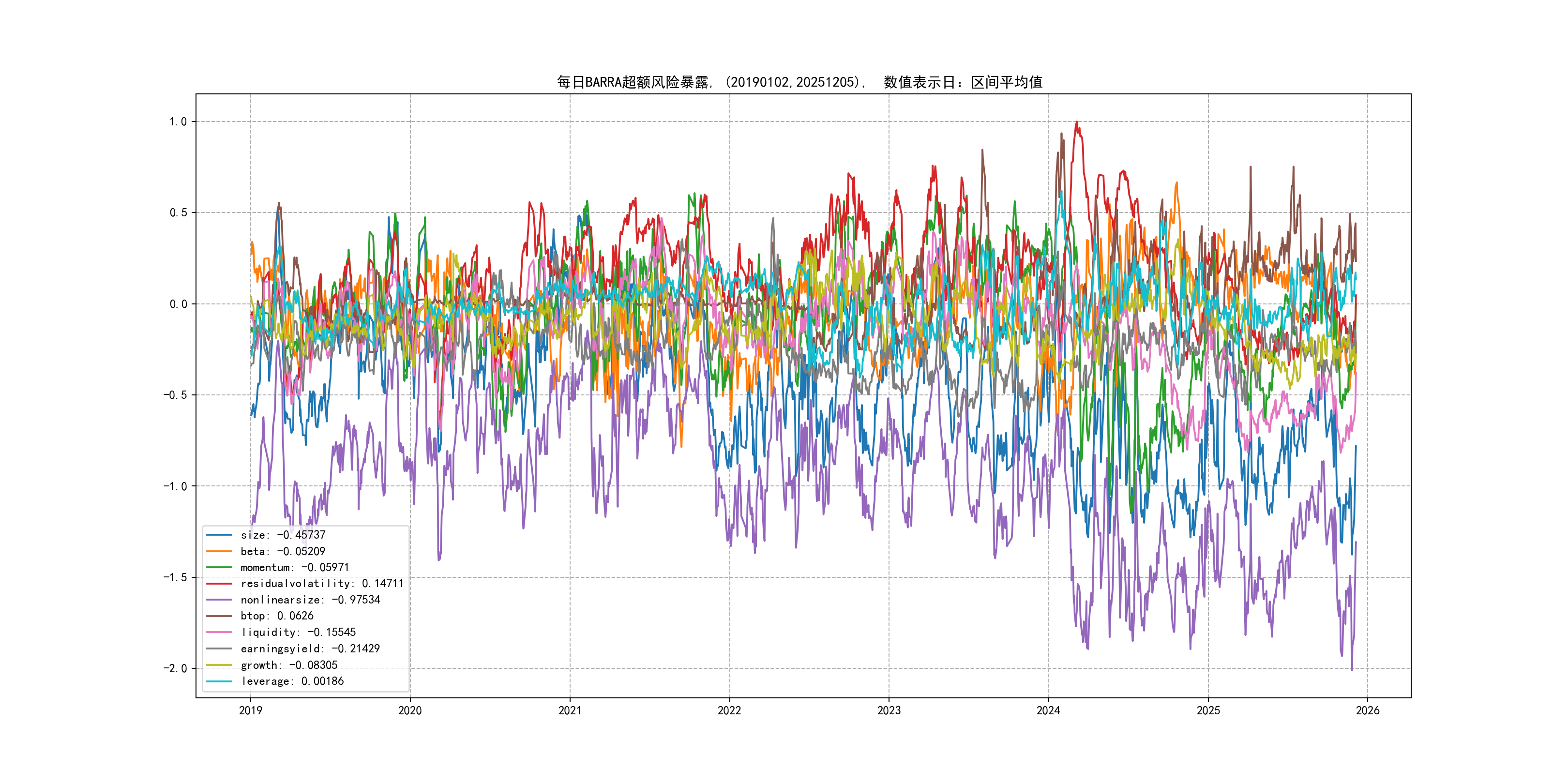Click the -1.5 y-axis tick label
Viewport: 1568px width, 784px height.
(x=175, y=577)
